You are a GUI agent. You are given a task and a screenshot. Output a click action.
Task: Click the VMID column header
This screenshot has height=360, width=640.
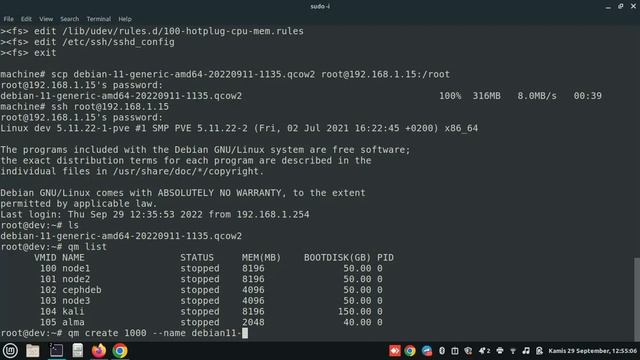[45, 258]
